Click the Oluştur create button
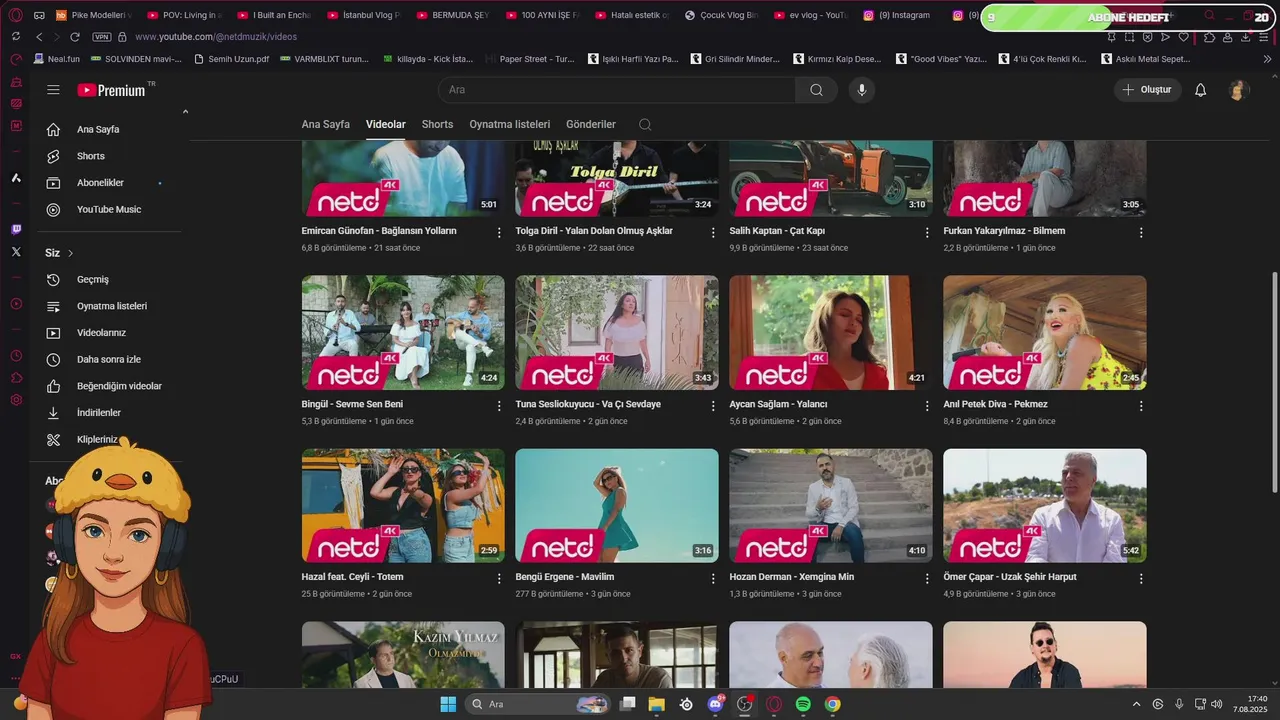The width and height of the screenshot is (1280, 720). 1147,90
